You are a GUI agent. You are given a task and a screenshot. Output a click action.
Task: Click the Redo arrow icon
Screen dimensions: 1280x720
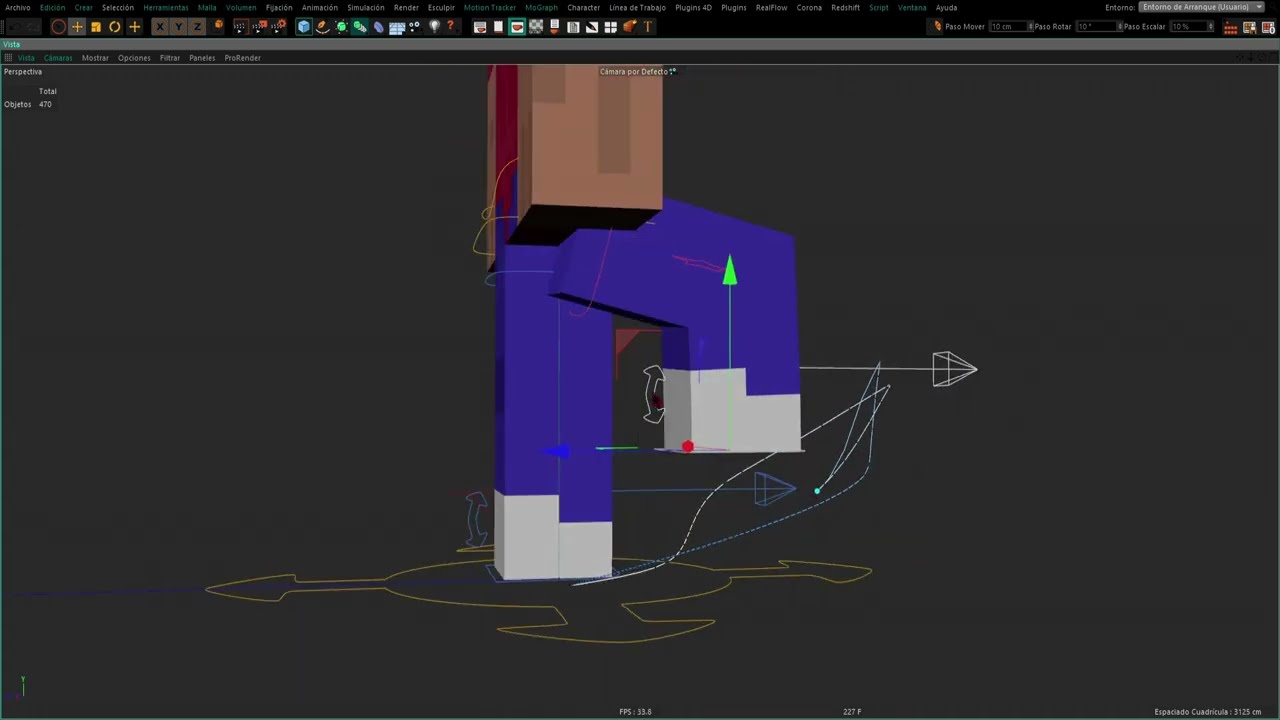(33, 27)
